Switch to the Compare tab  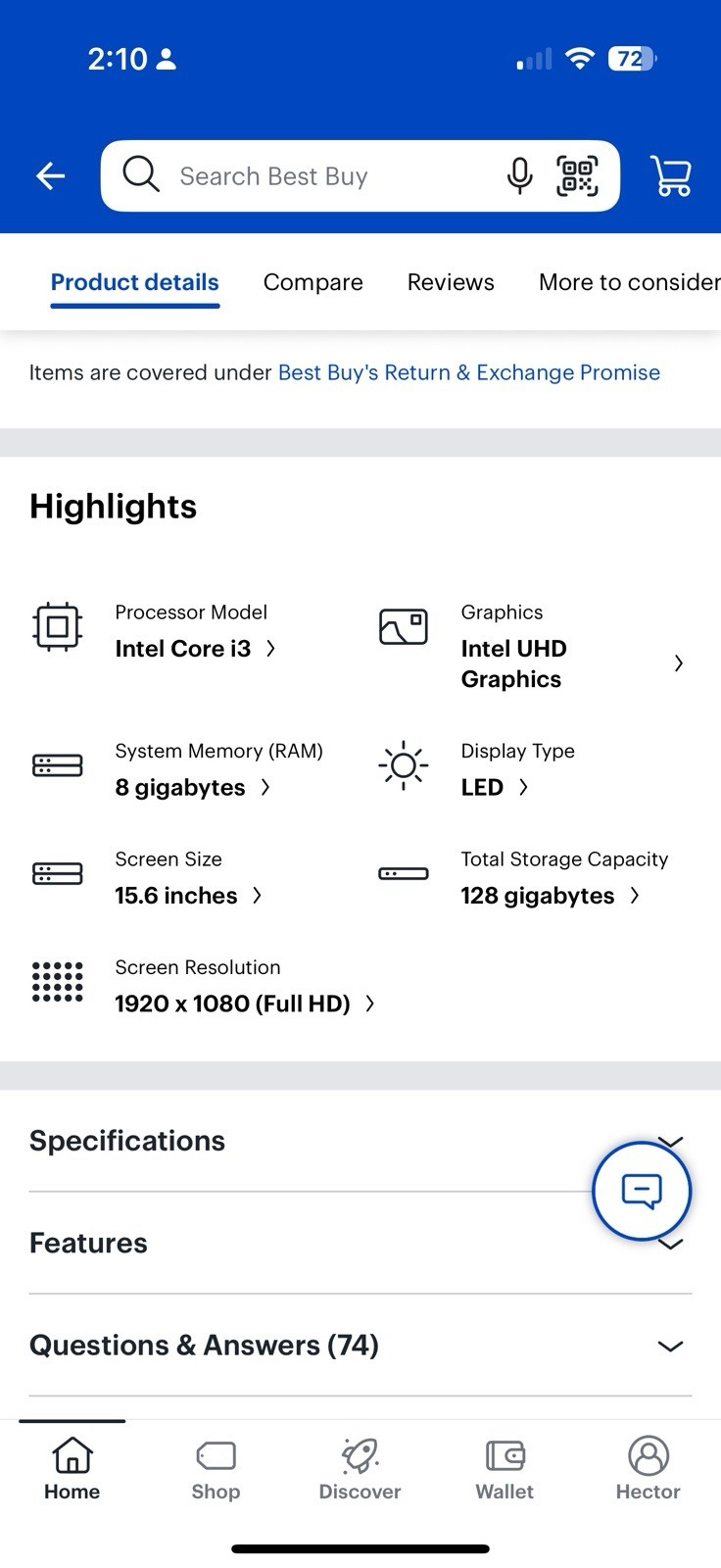click(x=313, y=282)
